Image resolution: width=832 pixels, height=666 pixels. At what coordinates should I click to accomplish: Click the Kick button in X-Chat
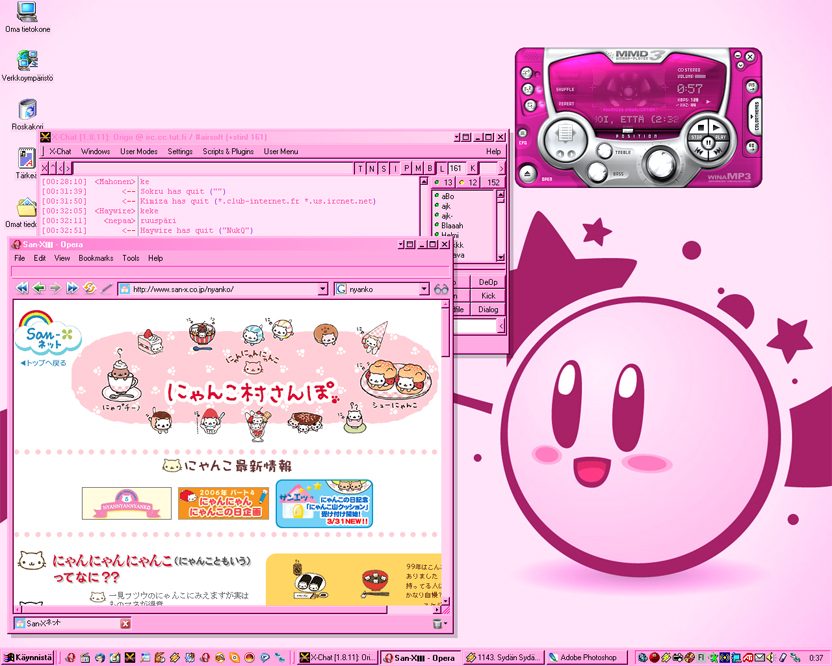pyautogui.click(x=488, y=296)
